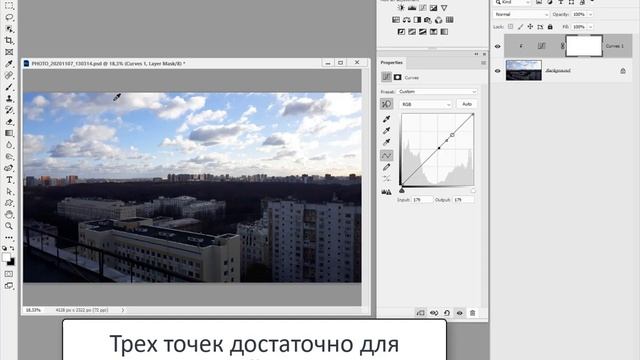Select the Gradient tool
640x360 pixels.
pos(9,133)
